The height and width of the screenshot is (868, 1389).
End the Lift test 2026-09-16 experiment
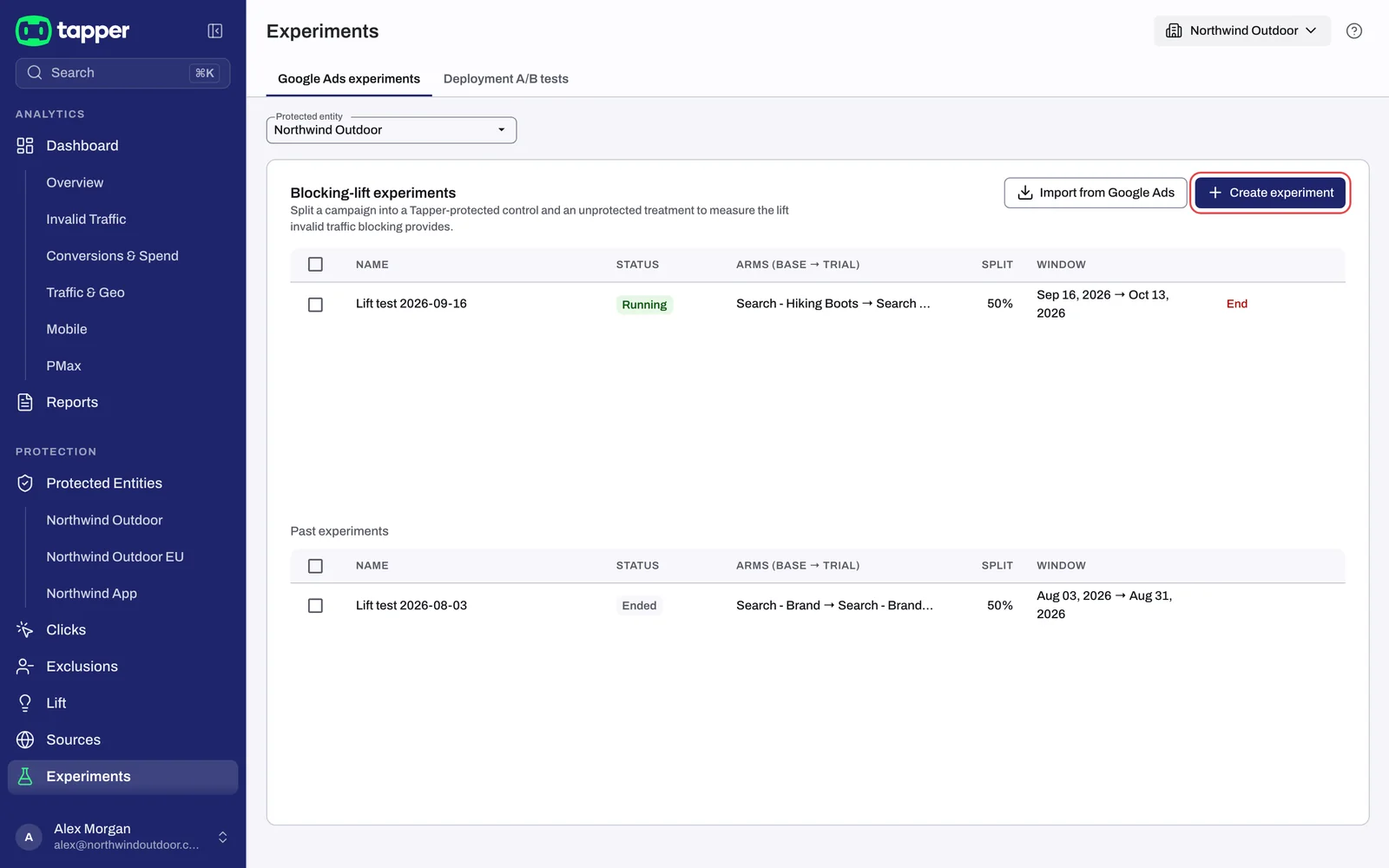point(1236,304)
